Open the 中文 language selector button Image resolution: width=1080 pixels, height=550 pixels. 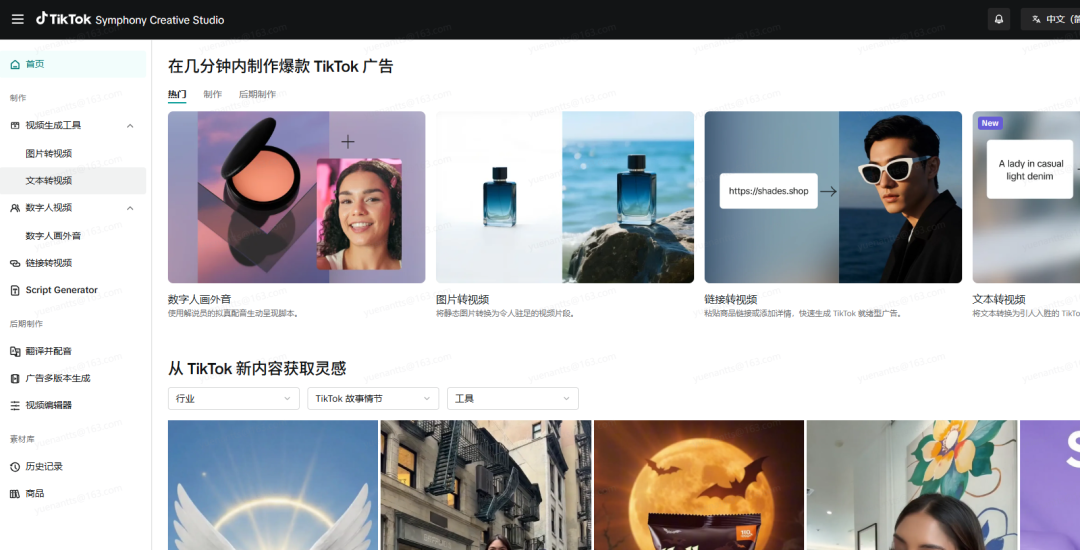click(1052, 19)
